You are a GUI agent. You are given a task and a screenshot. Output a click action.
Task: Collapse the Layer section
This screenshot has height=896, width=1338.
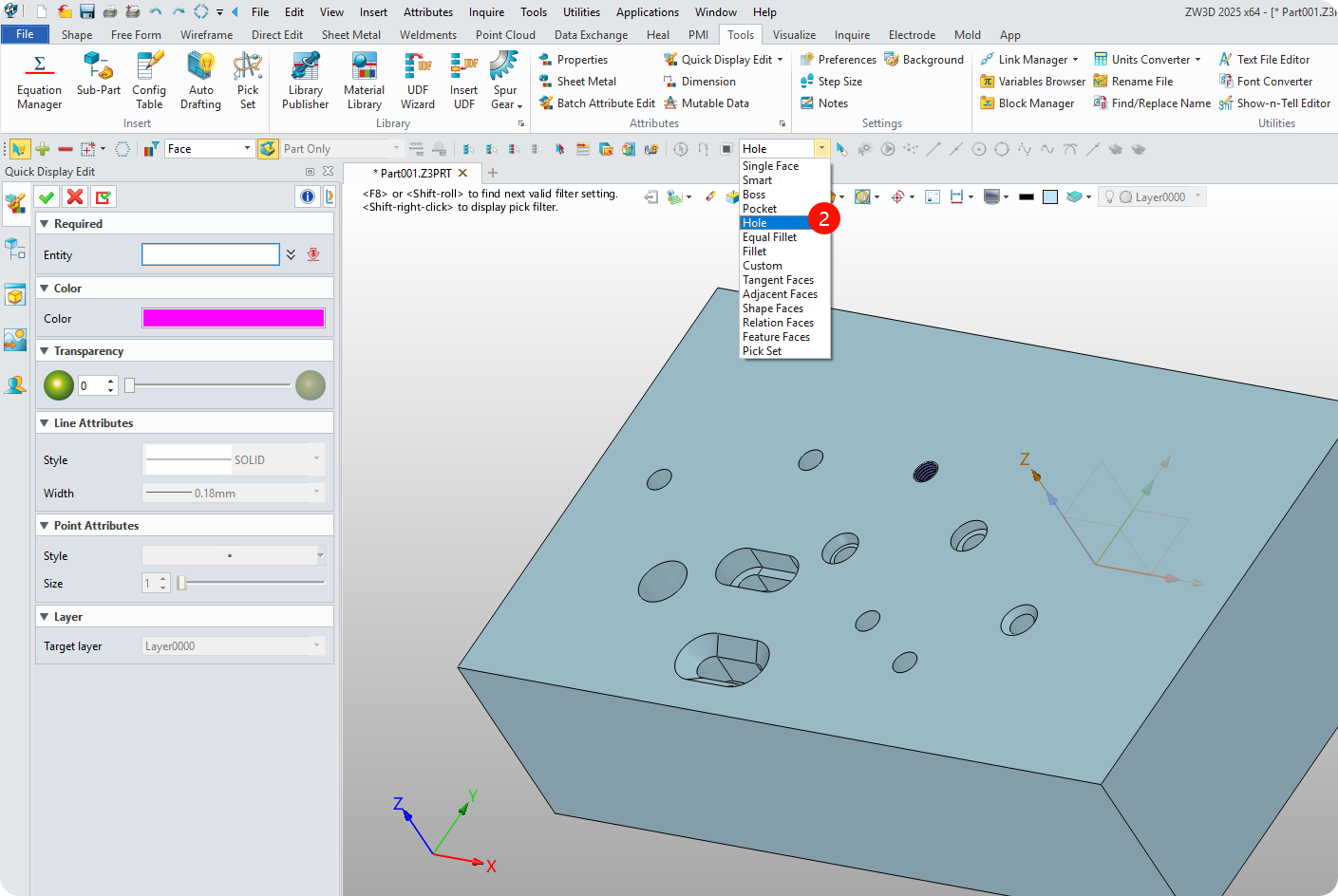[44, 617]
